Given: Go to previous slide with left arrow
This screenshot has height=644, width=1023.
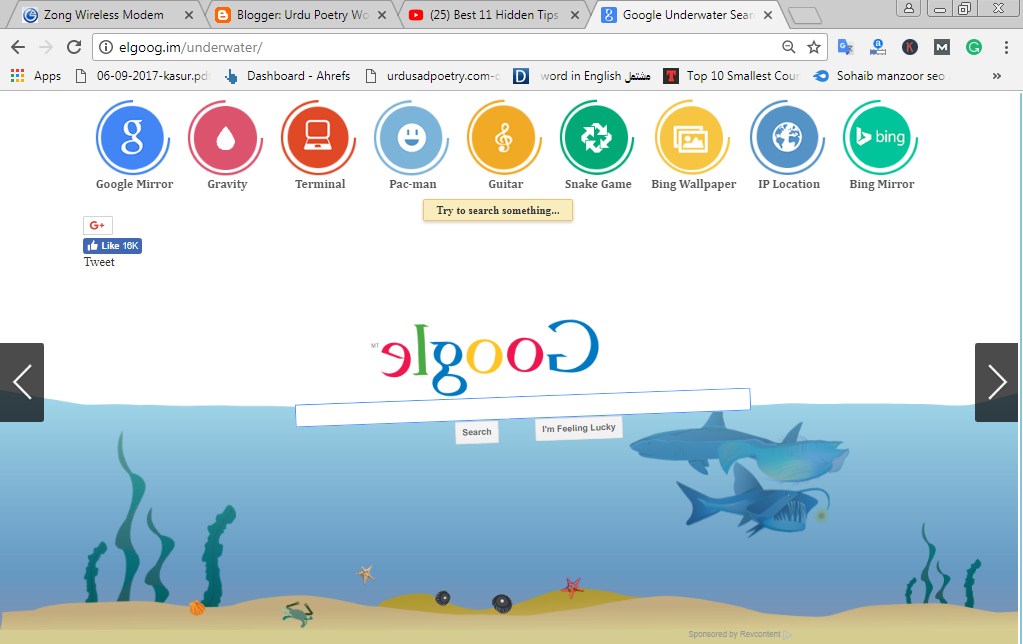Looking at the screenshot, I should point(22,382).
